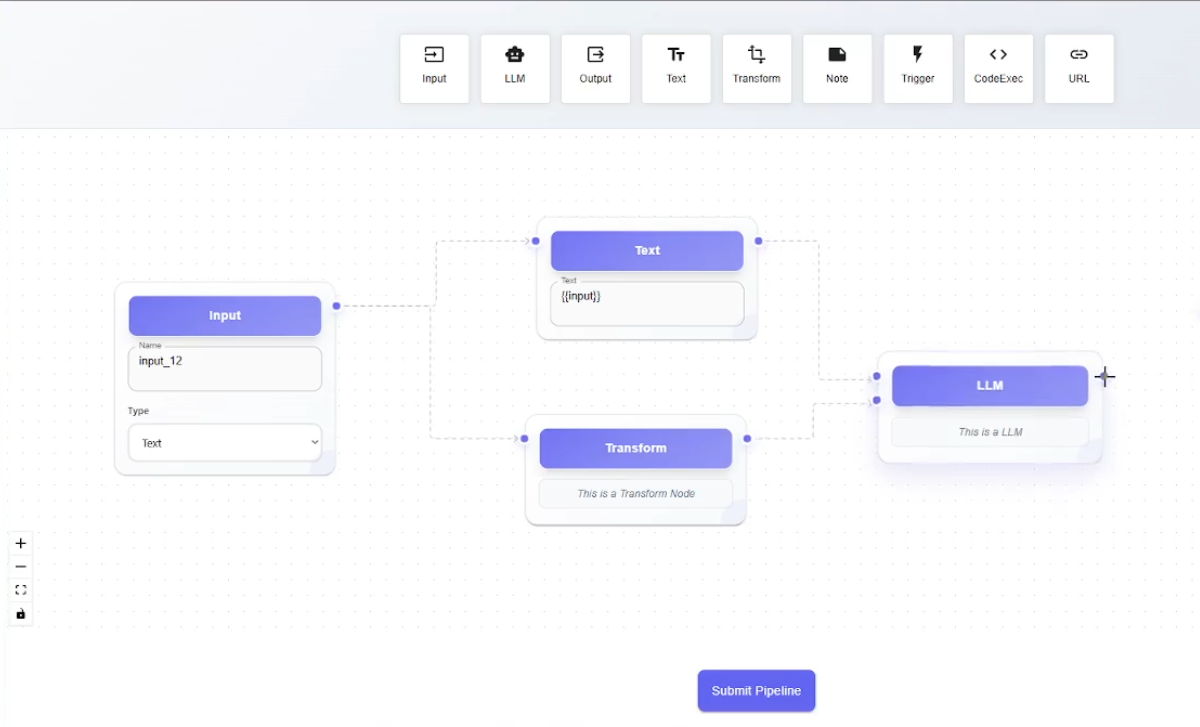Click the Name field containing input_12
Viewport: 1200px width, 727px height.
(225, 368)
